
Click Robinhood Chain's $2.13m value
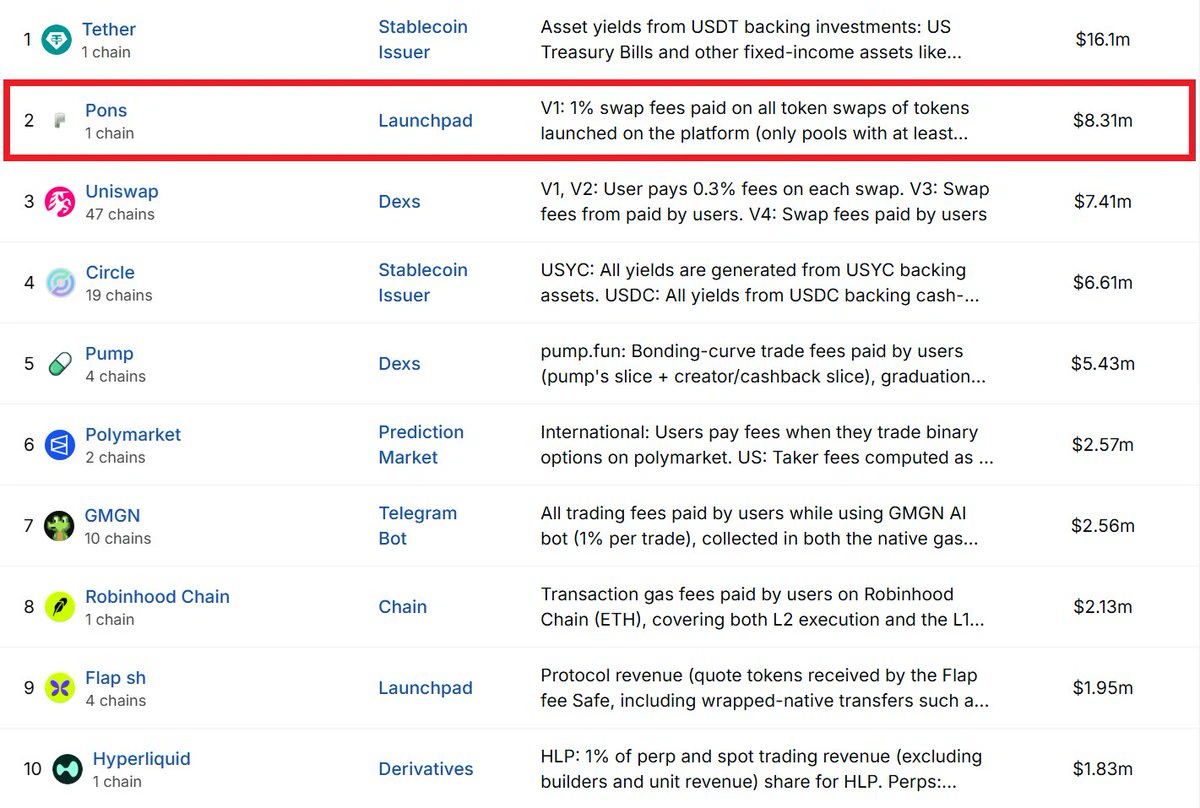pos(1103,607)
